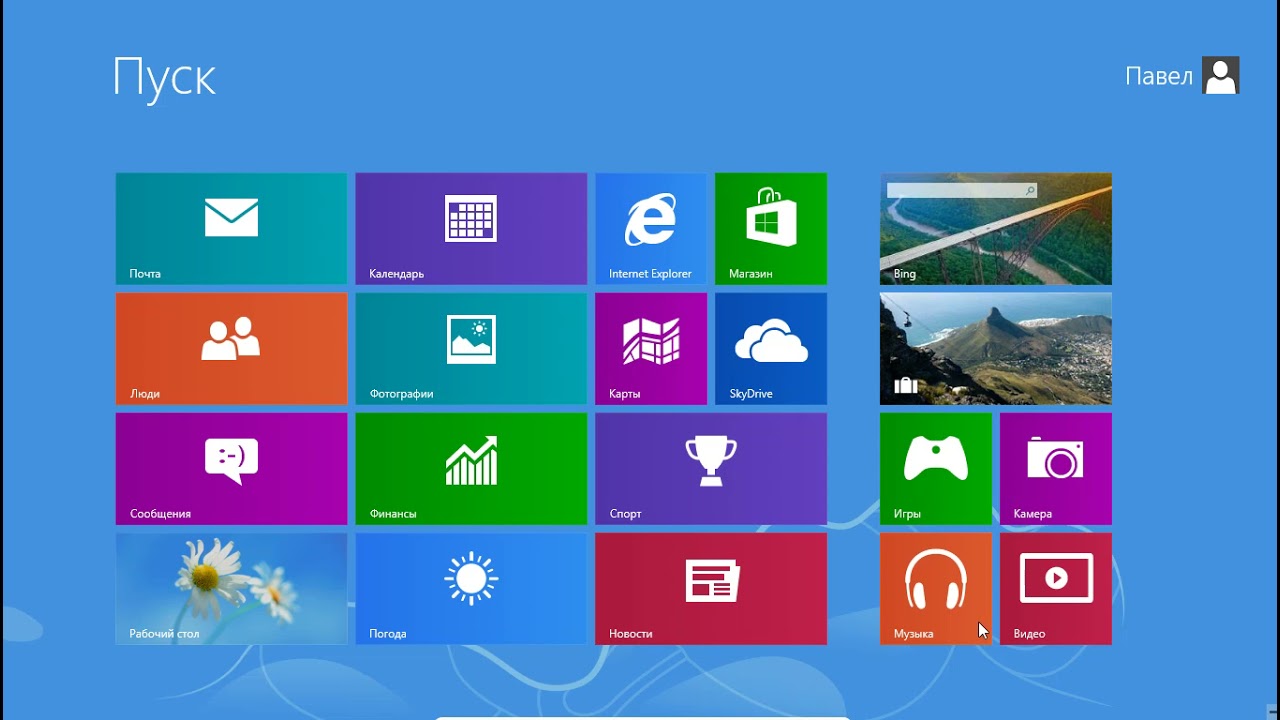Viewport: 1280px width, 720px height.
Task: Launch the Видео video tile
Action: click(1056, 589)
